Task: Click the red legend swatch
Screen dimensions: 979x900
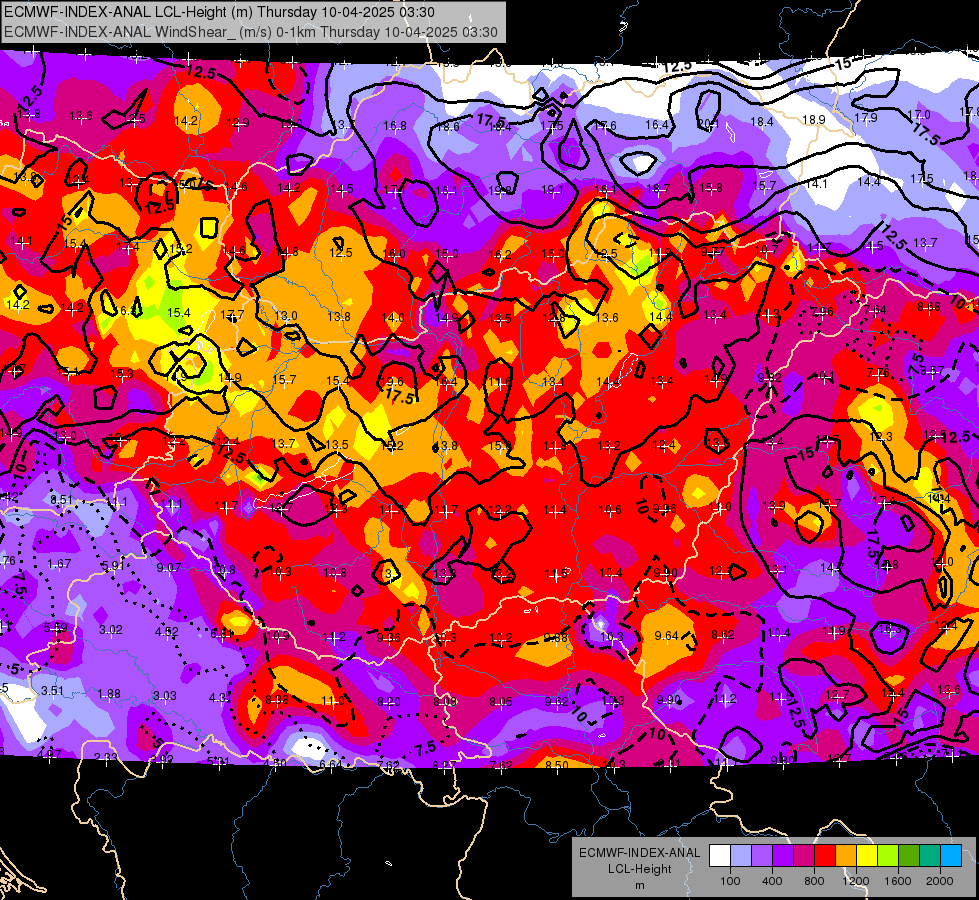Action: point(825,856)
